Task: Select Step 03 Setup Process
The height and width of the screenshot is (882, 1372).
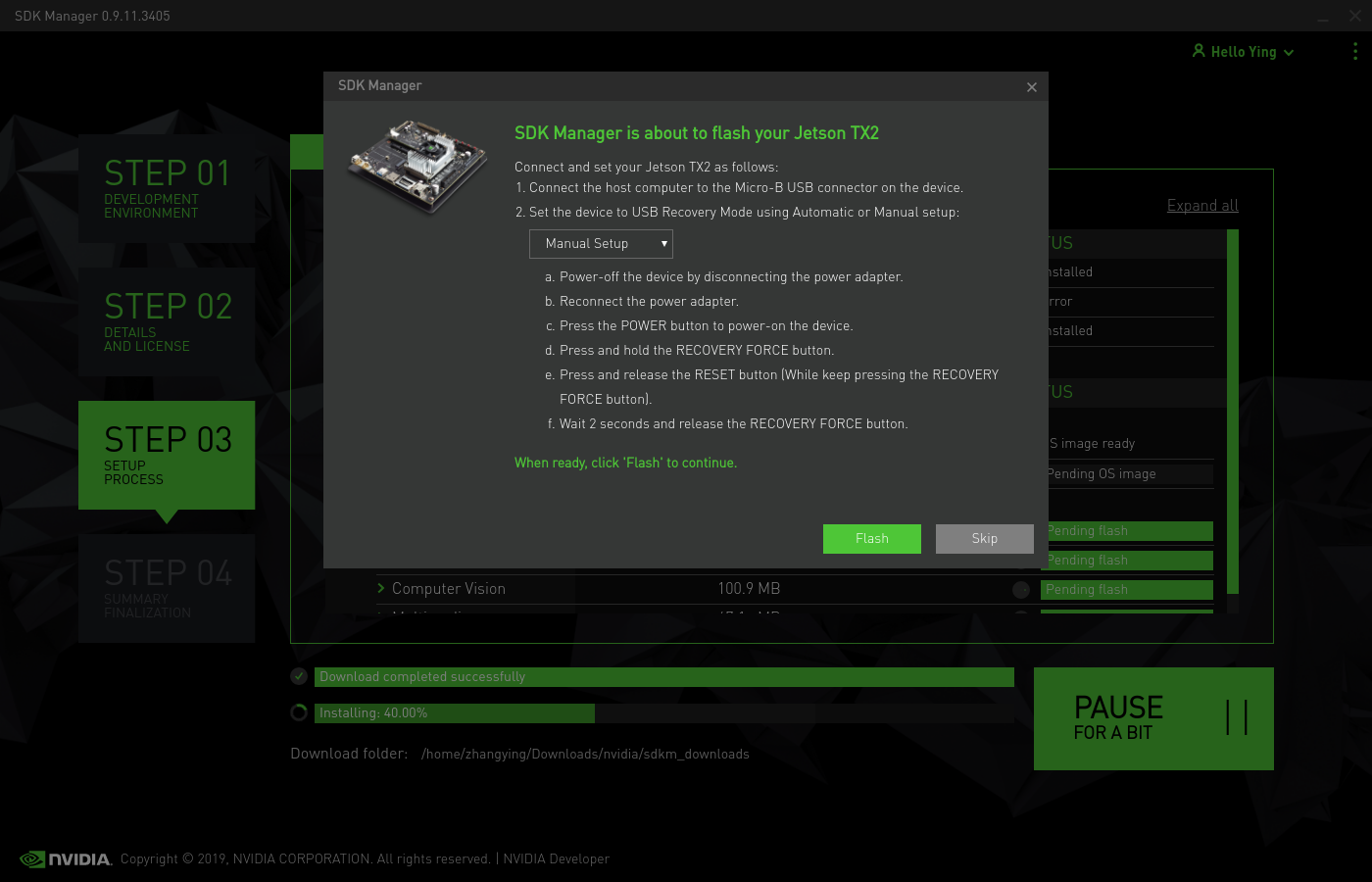Action: [167, 455]
